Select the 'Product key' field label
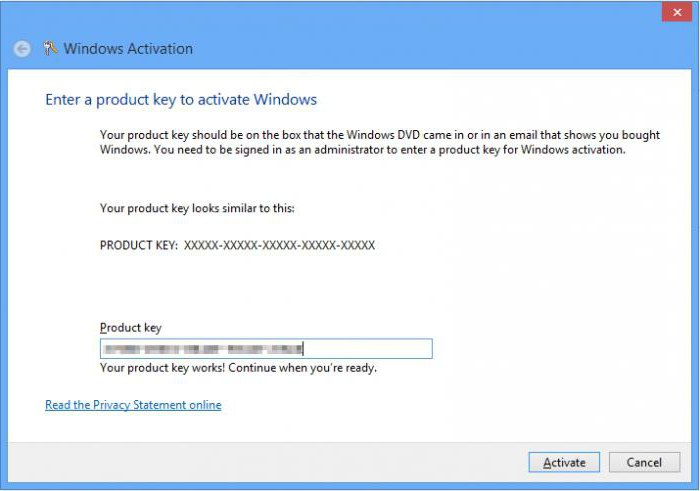 (130, 328)
